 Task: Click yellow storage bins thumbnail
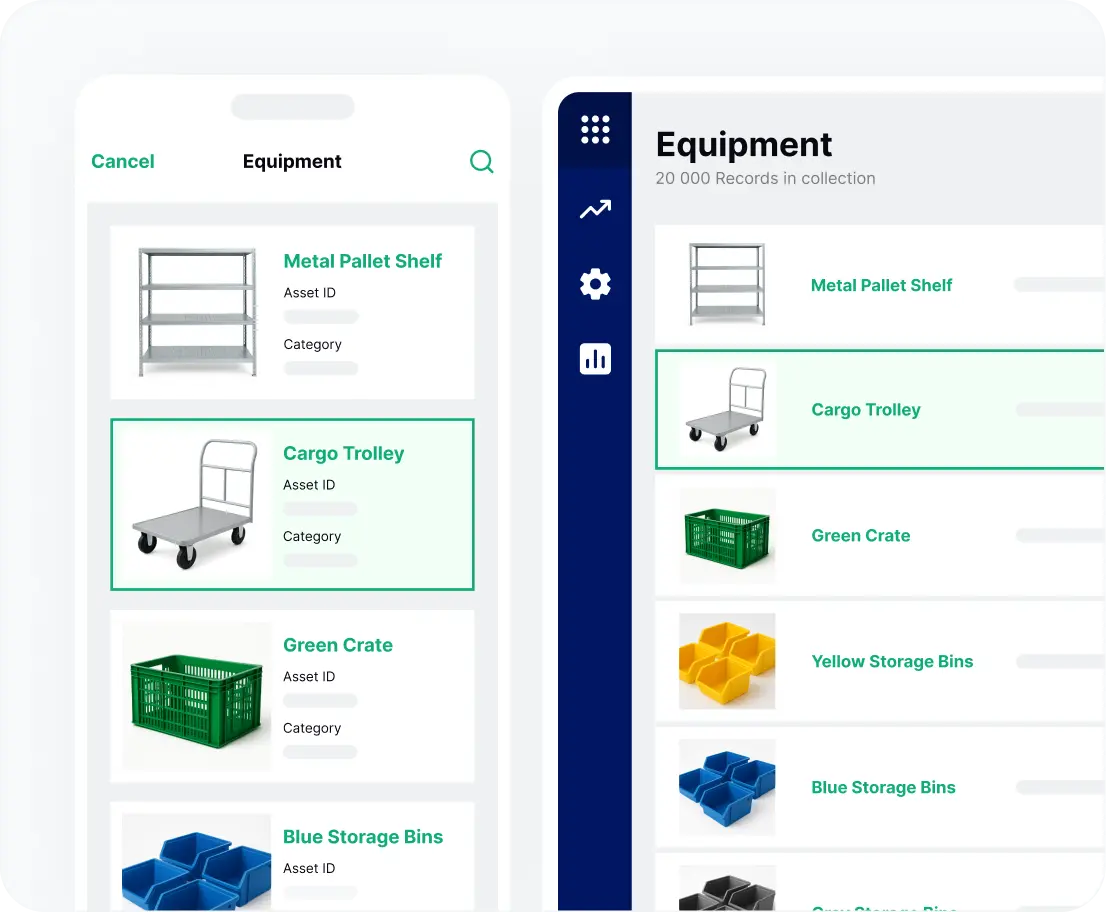pyautogui.click(x=727, y=662)
